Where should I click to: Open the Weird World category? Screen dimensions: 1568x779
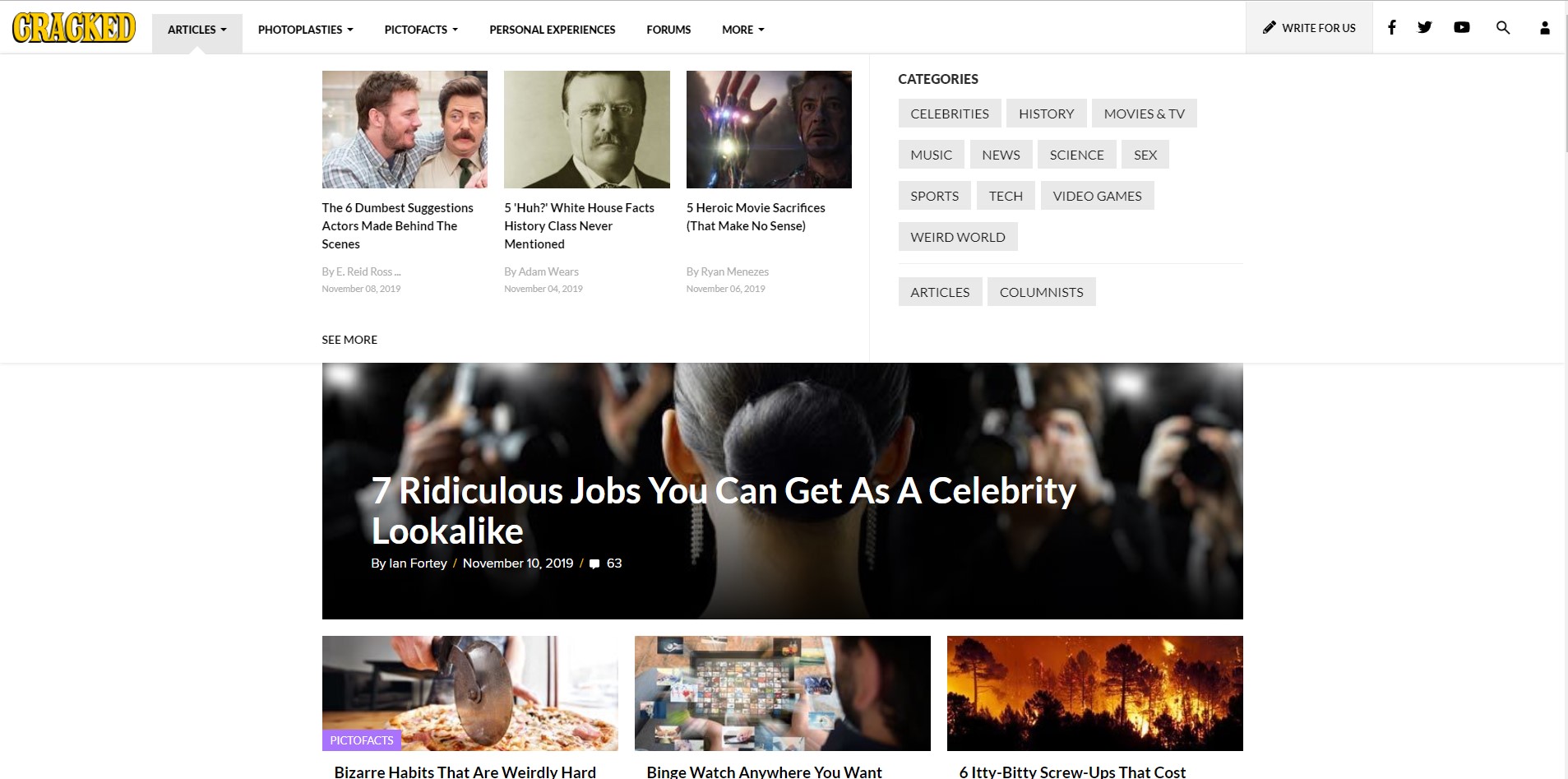click(957, 237)
